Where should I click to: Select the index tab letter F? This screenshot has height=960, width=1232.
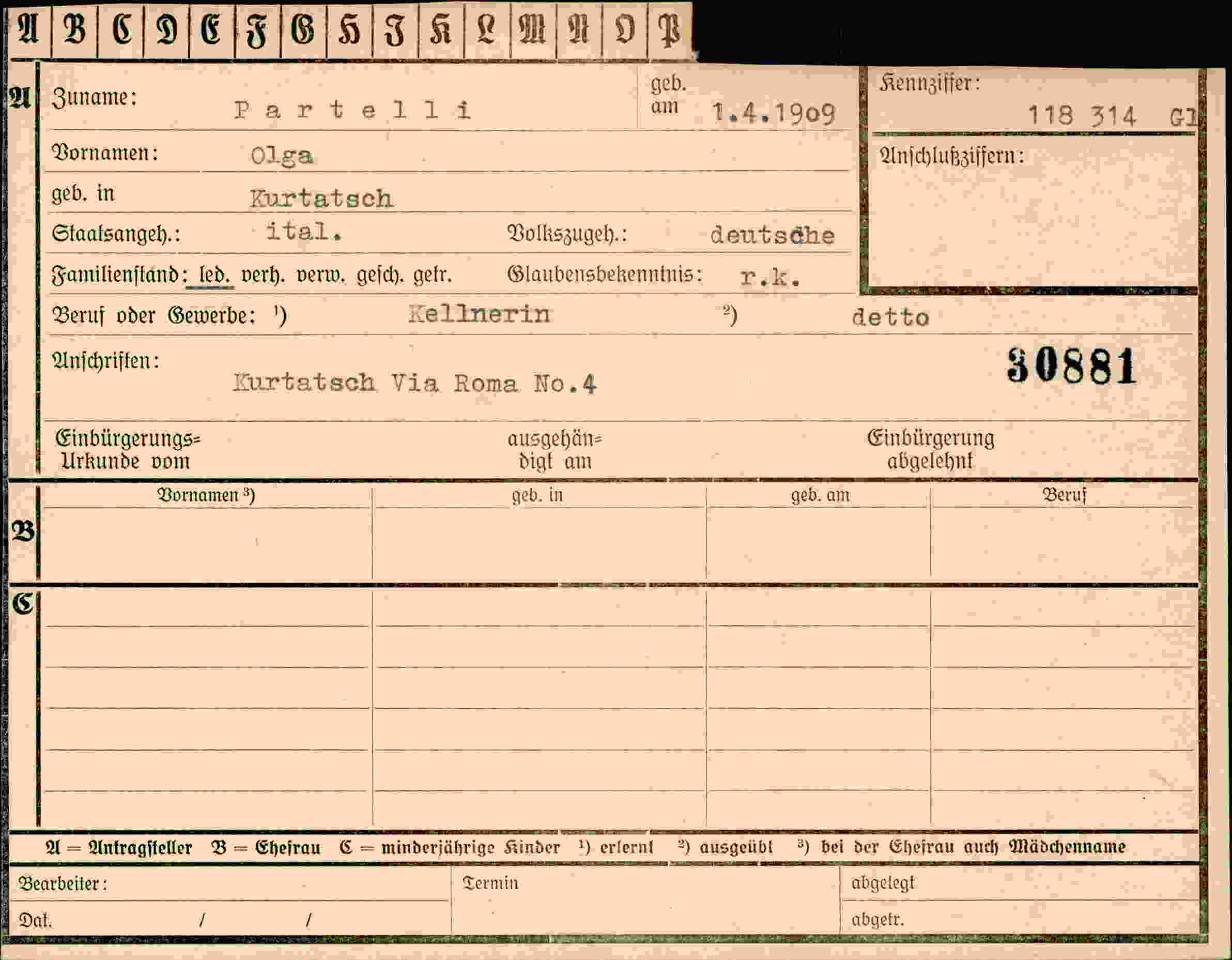(x=258, y=29)
